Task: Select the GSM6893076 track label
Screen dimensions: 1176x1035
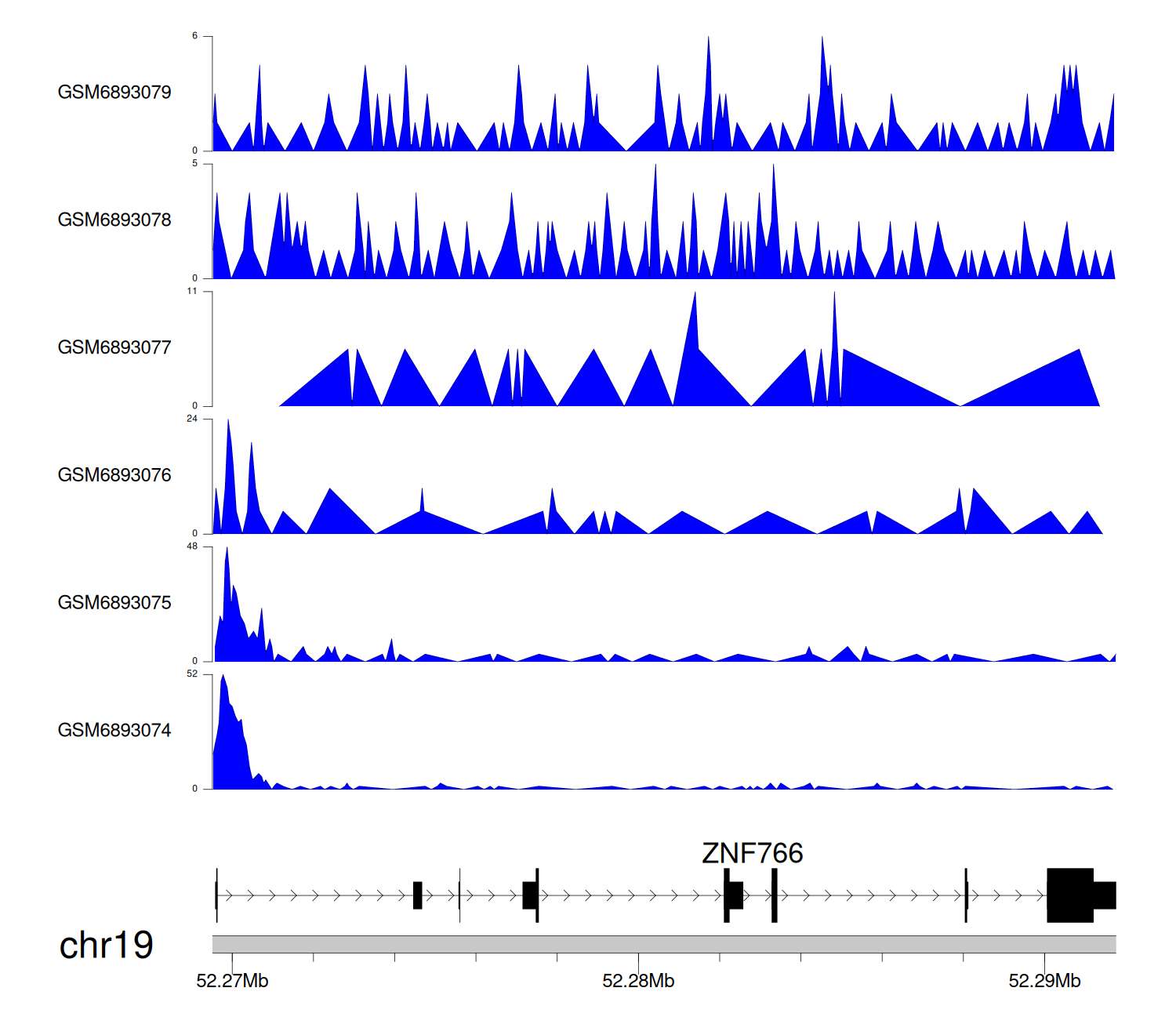Action: click(114, 475)
